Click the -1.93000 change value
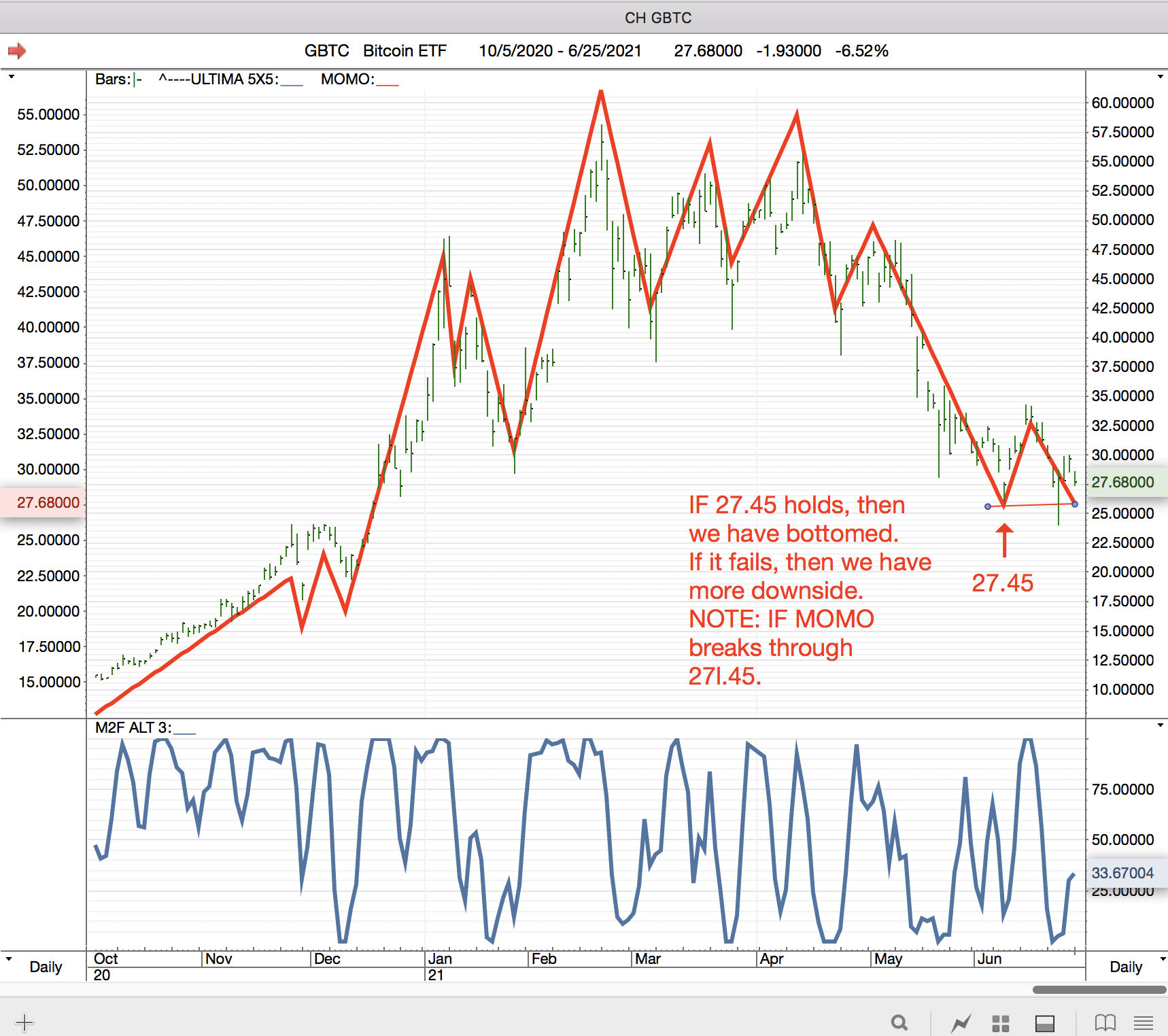Viewport: 1168px width, 1036px height. click(x=789, y=51)
